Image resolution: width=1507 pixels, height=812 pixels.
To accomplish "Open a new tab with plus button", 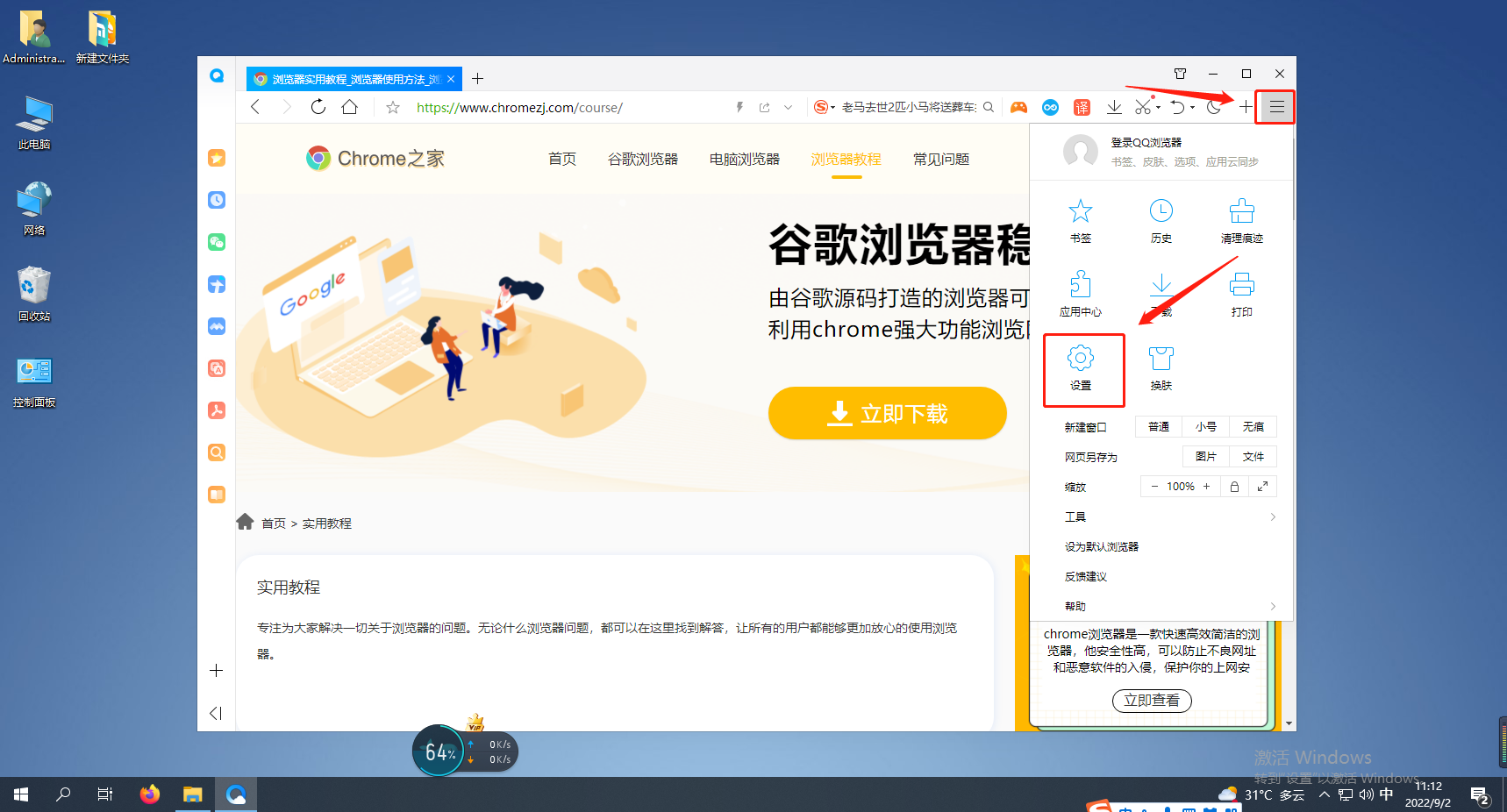I will tap(477, 79).
